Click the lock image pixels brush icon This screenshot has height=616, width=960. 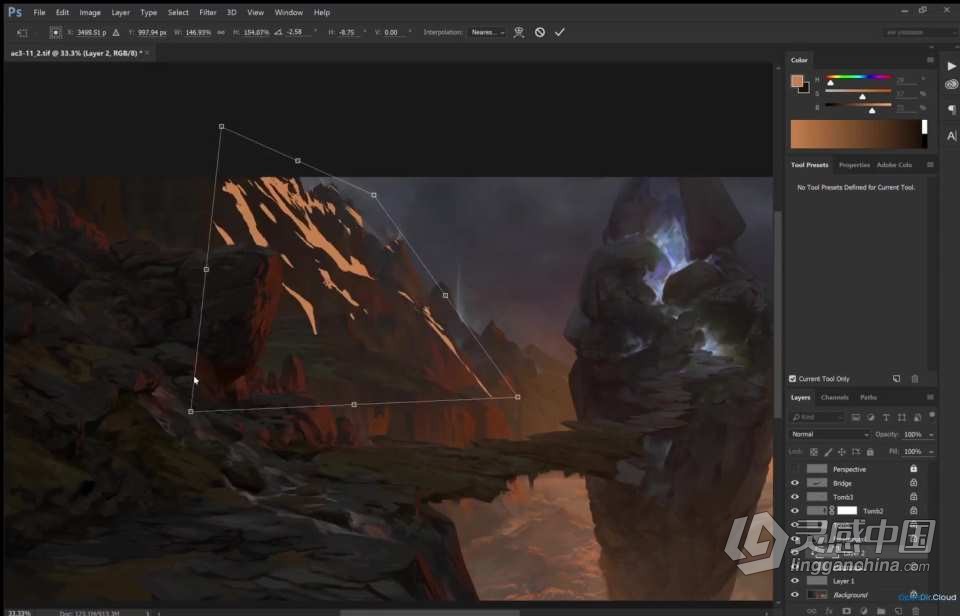(x=828, y=452)
